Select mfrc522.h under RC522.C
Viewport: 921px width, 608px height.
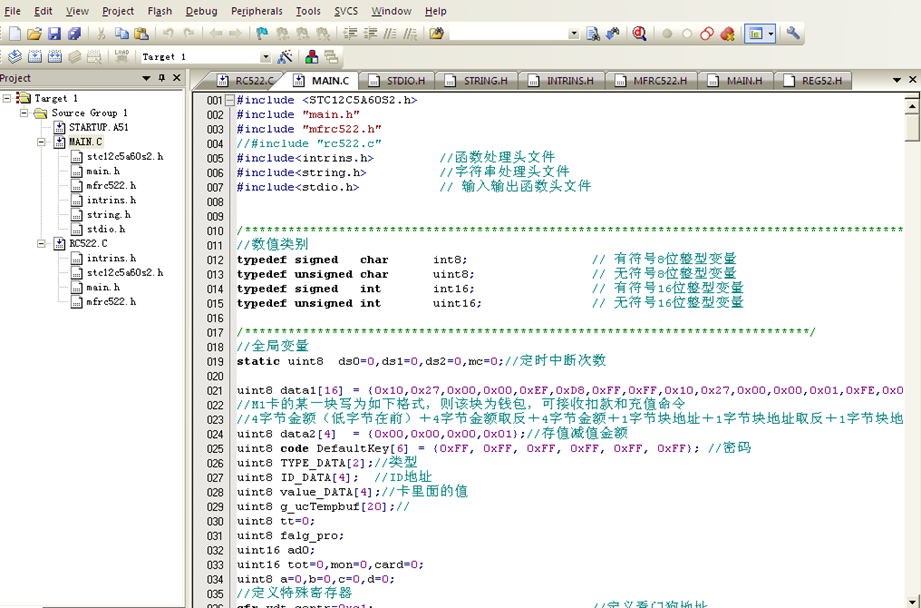110,301
